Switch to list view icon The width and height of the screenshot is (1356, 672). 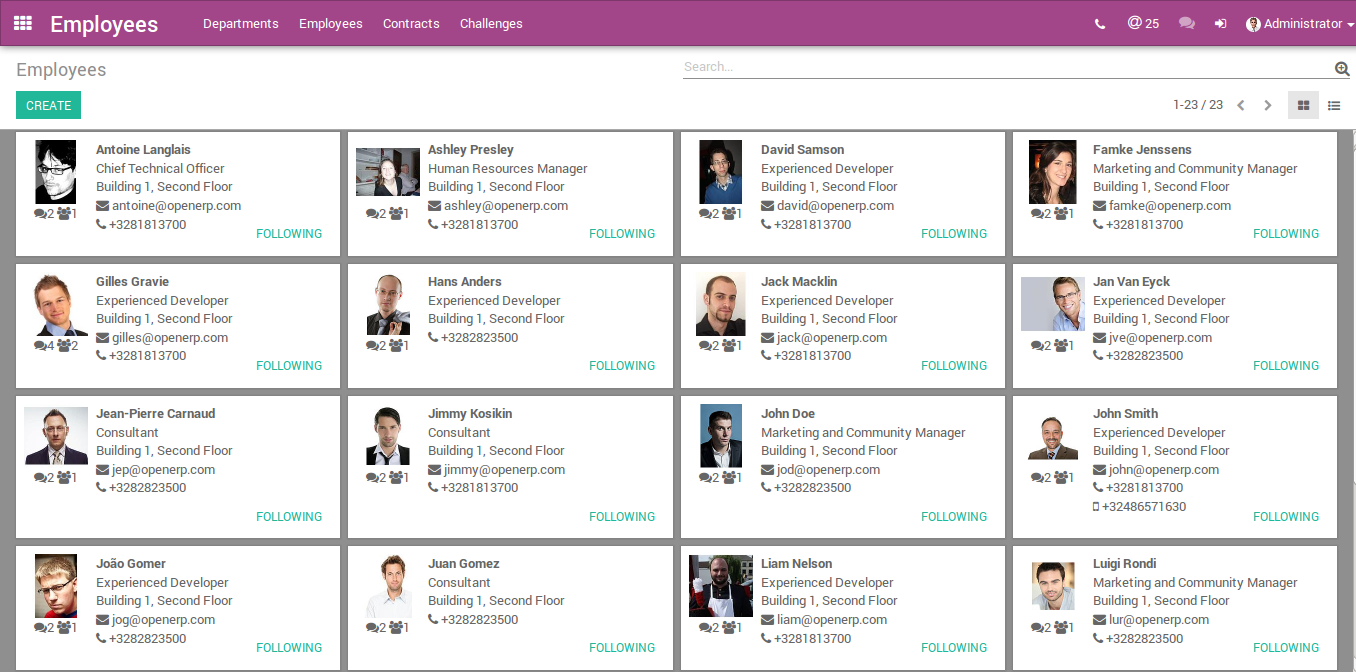coord(1334,105)
